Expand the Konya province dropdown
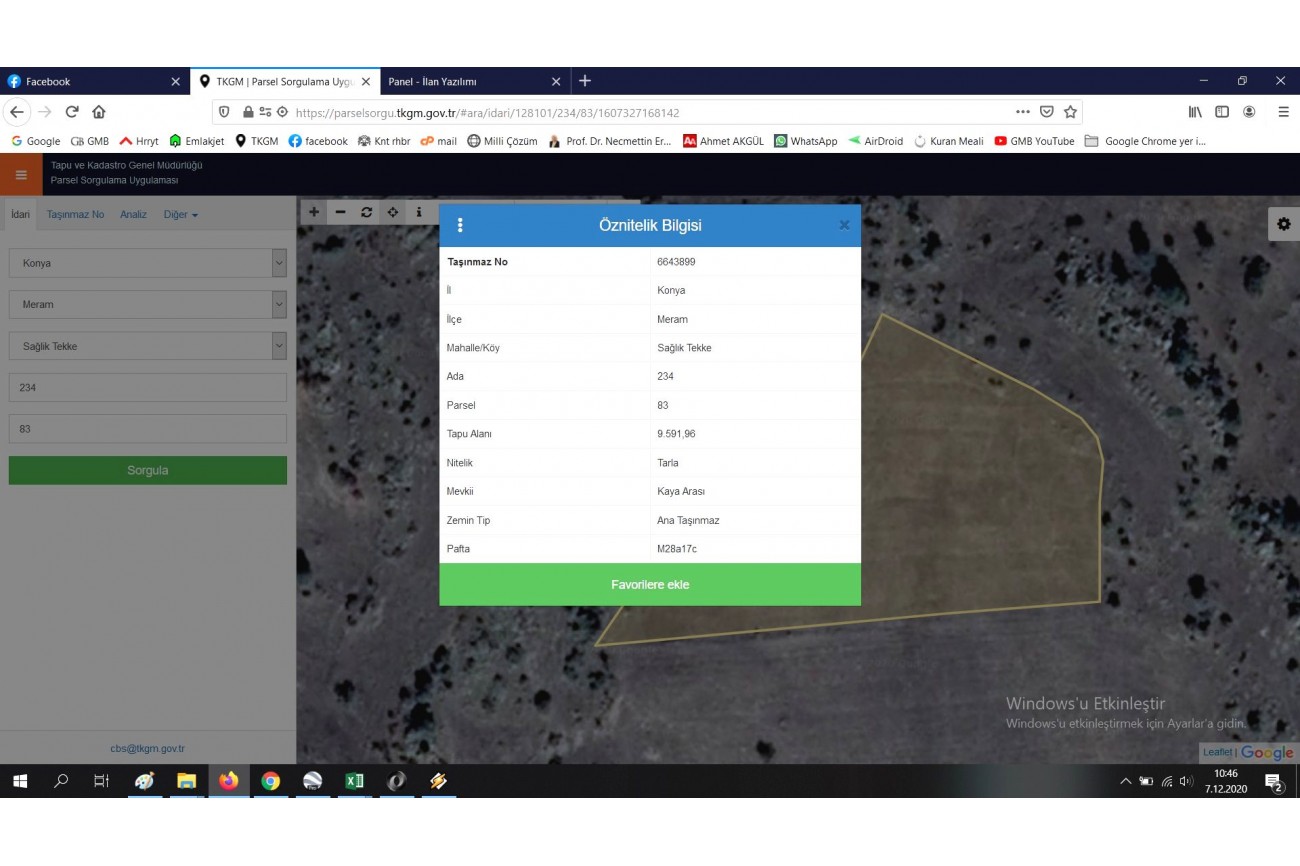1300x866 pixels. (x=278, y=263)
